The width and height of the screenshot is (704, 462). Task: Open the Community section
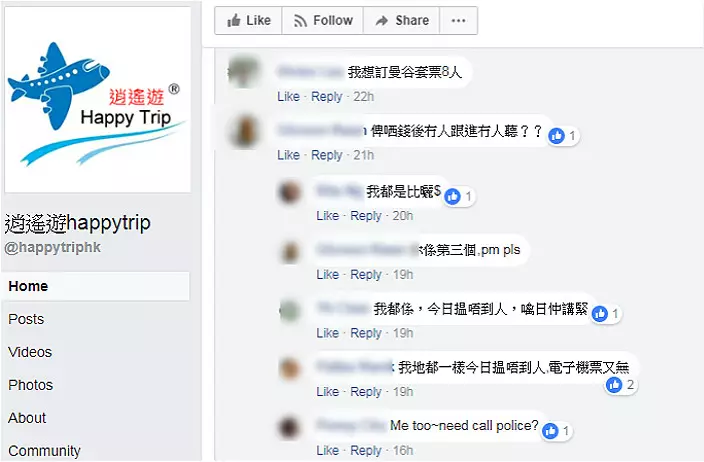coord(44,450)
